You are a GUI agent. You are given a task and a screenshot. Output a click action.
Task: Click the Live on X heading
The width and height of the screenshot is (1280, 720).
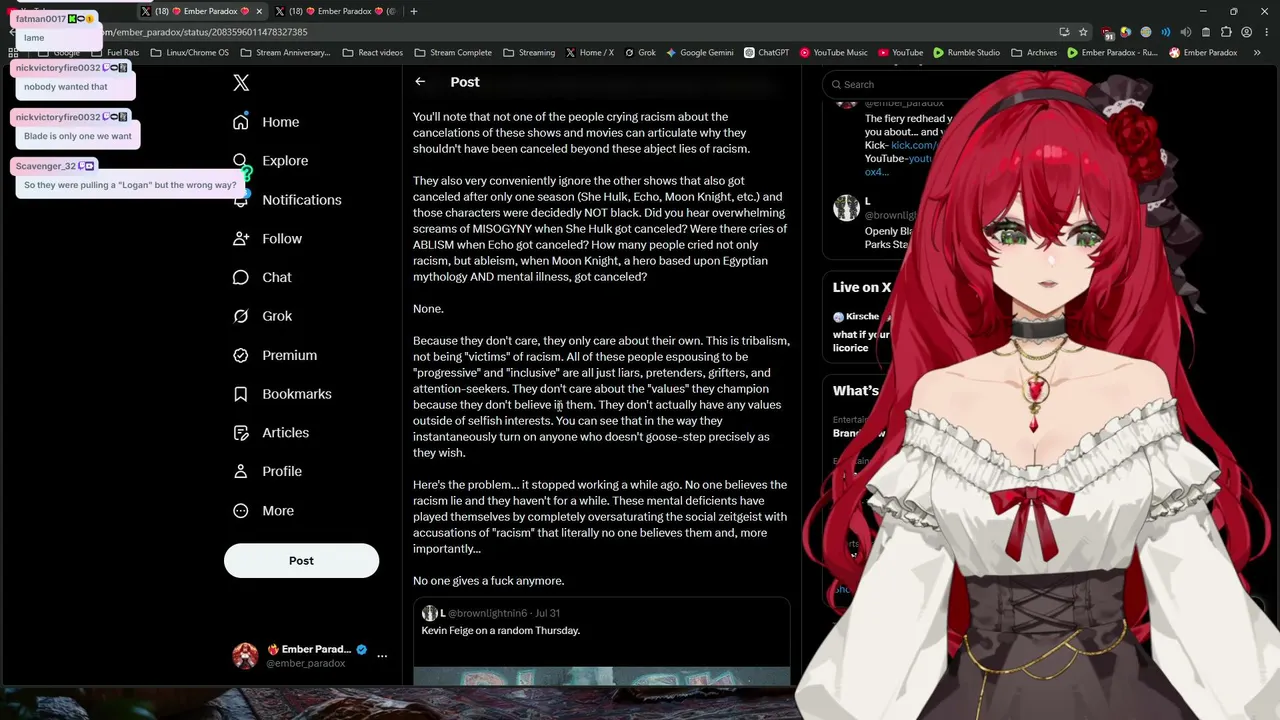(862, 287)
